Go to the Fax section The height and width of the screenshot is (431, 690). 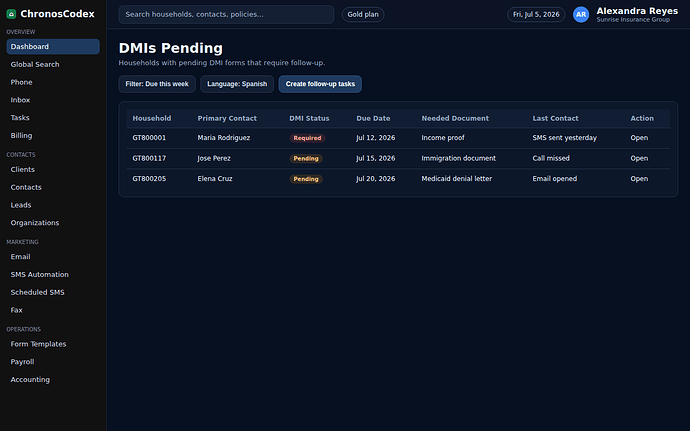pyautogui.click(x=53, y=310)
